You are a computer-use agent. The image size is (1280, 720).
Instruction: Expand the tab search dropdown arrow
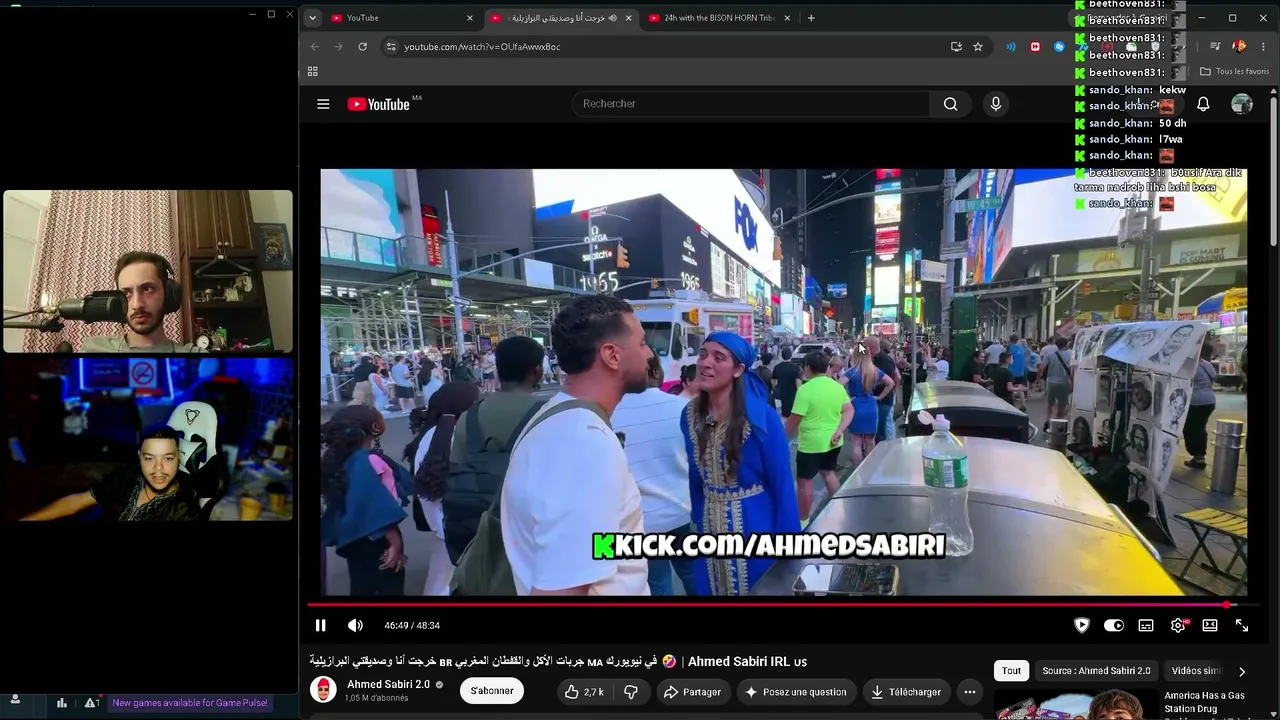click(312, 18)
